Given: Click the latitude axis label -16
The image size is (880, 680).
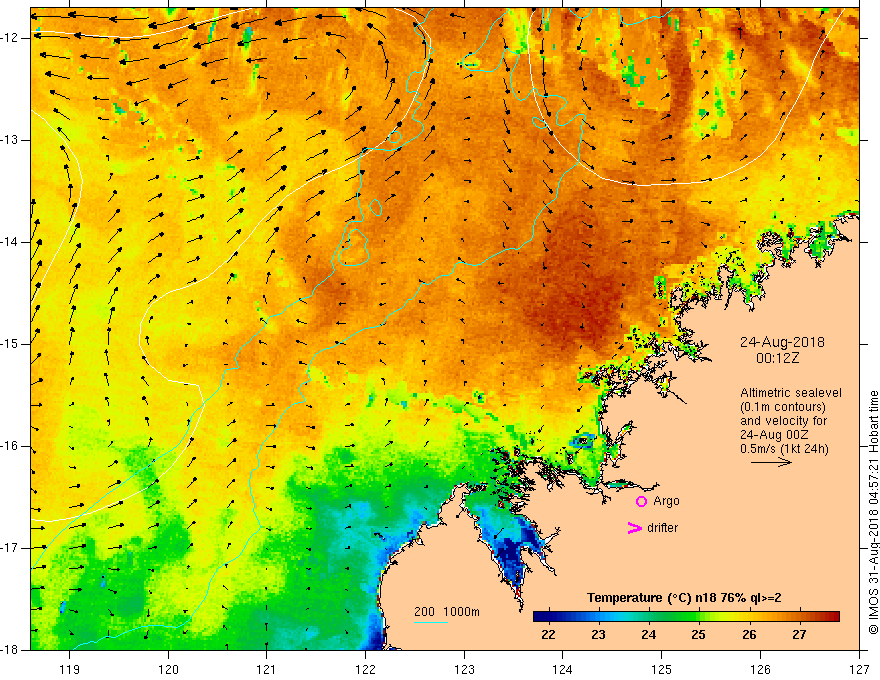Looking at the screenshot, I should [x=10, y=446].
